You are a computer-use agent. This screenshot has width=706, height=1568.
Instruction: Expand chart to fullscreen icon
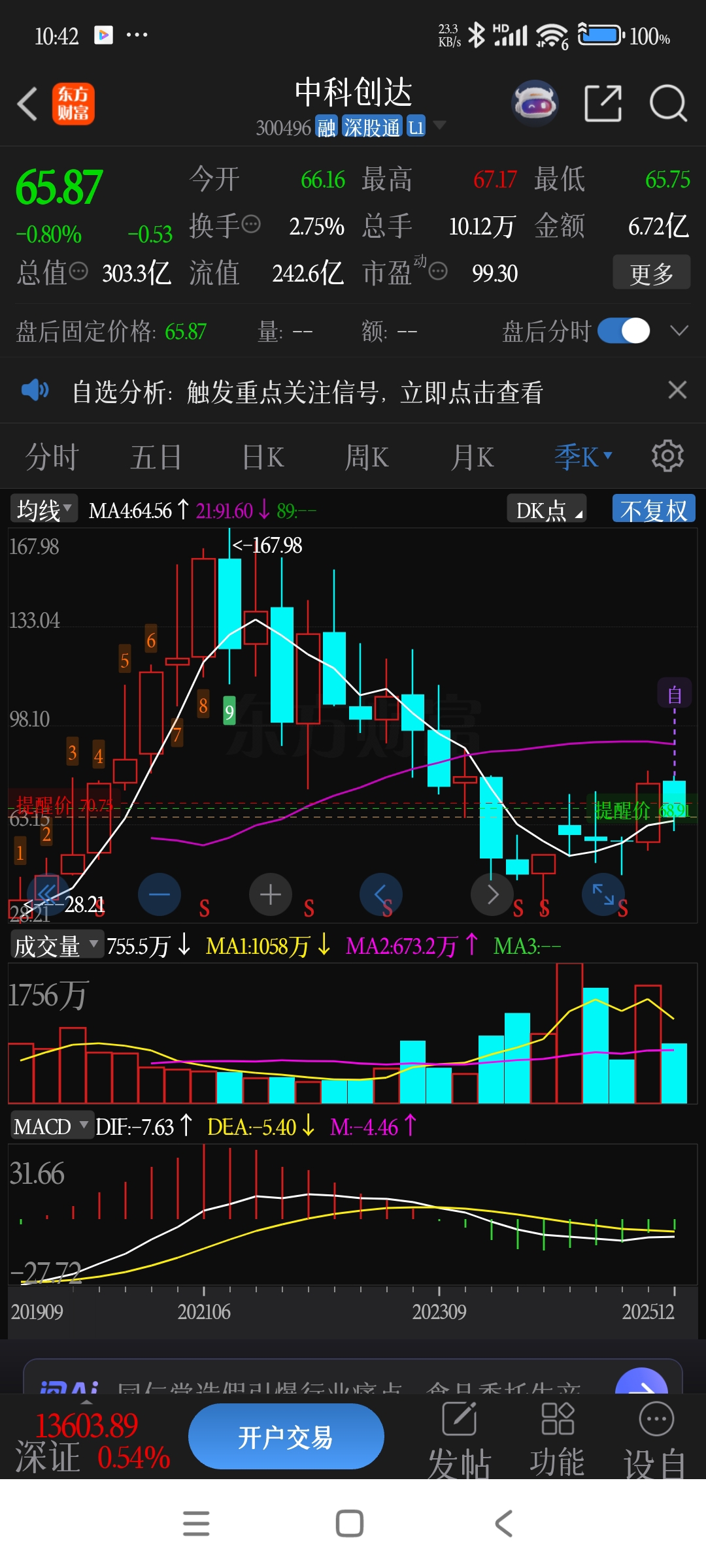point(603,894)
